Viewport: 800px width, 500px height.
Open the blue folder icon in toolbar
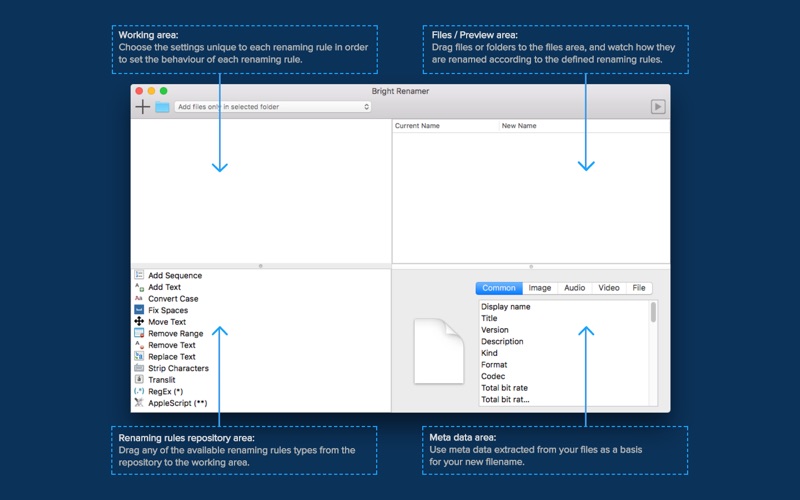pos(162,107)
